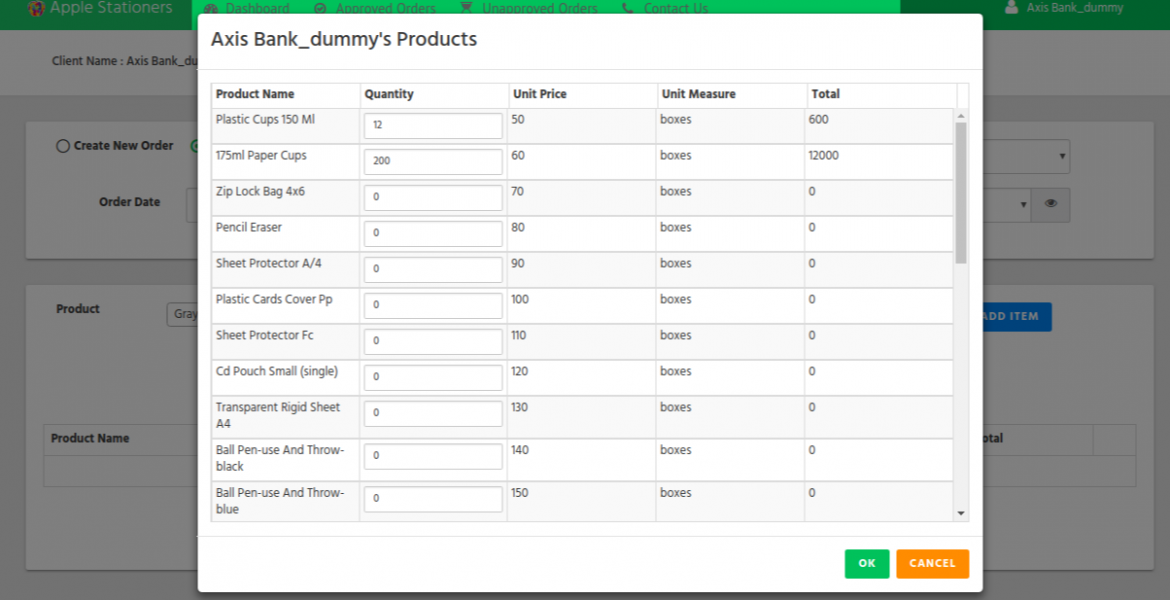Click the selected green radio option
Viewport: 1170px width, 600px height.
[x=196, y=145]
